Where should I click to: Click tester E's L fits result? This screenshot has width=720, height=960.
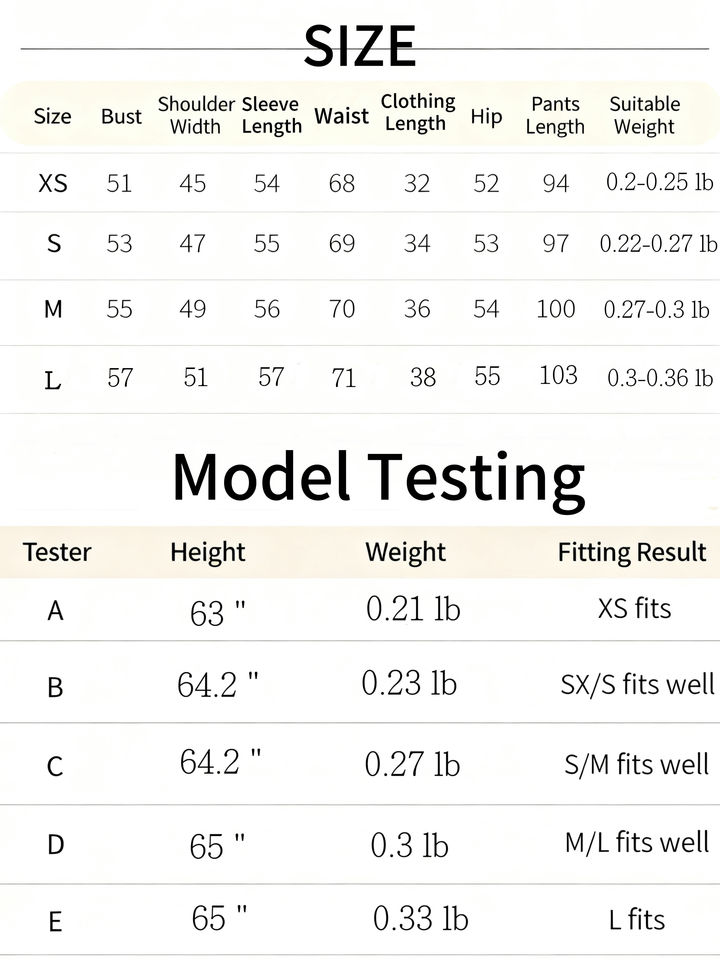pos(637,919)
